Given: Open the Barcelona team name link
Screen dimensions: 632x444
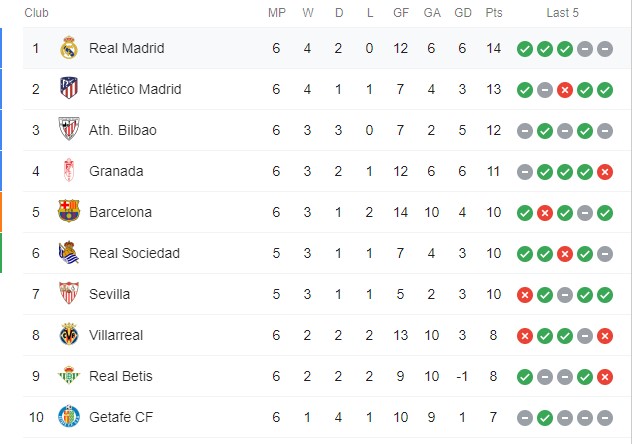Looking at the screenshot, I should pyautogui.click(x=120, y=212).
